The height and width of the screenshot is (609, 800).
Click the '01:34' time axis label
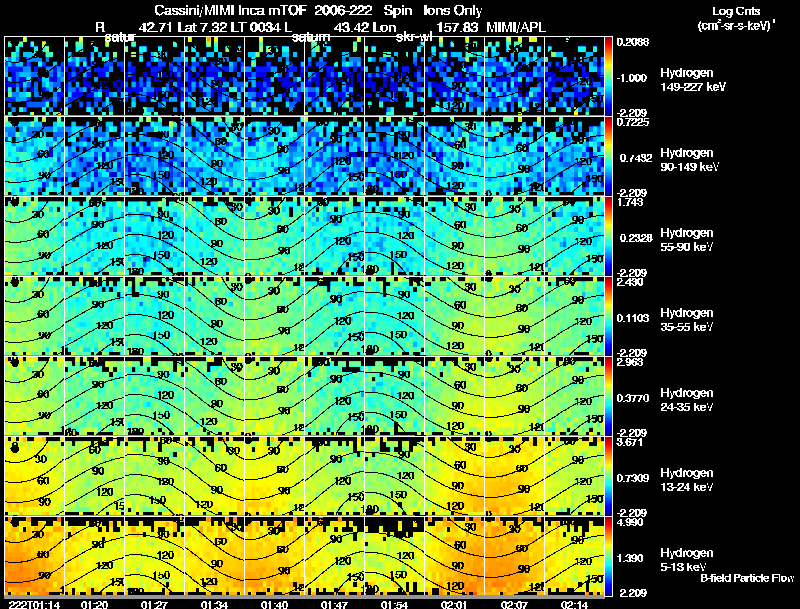coord(214,604)
